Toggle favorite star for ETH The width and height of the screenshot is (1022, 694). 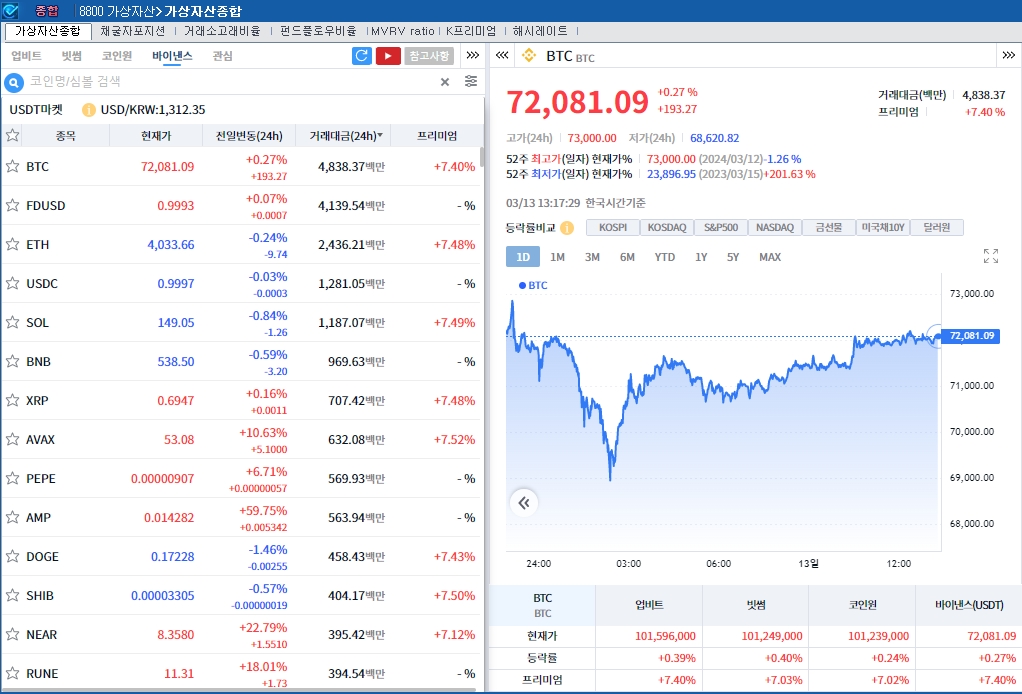point(13,244)
